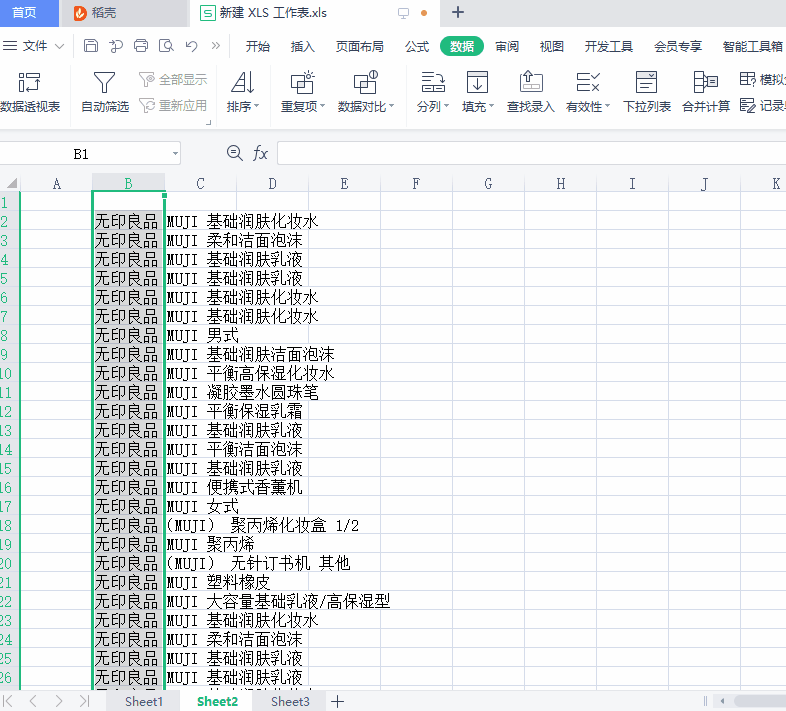Viewport: 786px width, 711px height.
Task: Click the zoom magnifier beside fx
Action: pos(235,153)
